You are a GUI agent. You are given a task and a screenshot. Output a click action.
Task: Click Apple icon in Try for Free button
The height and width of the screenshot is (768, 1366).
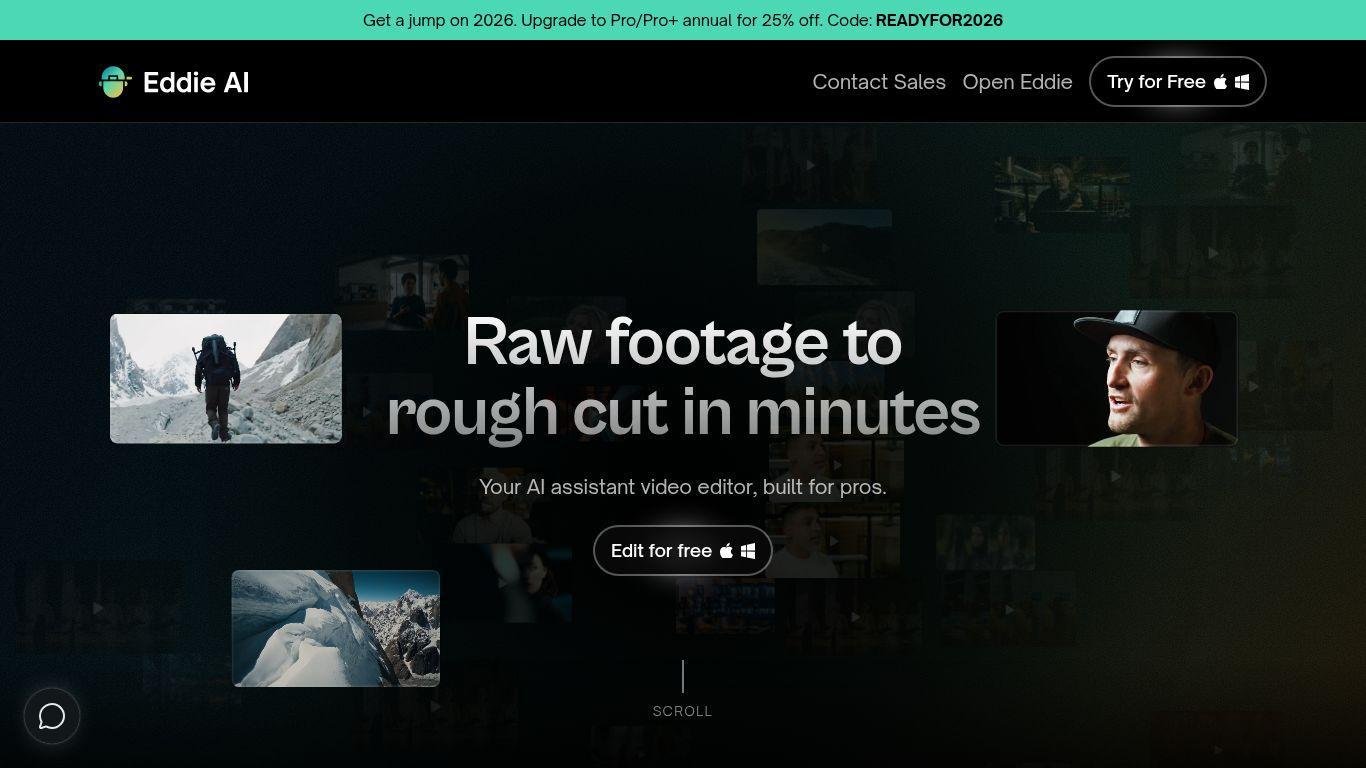point(1220,82)
